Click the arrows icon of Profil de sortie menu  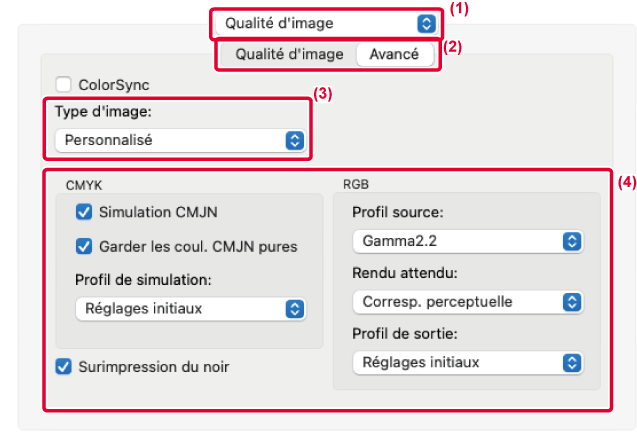click(x=572, y=362)
